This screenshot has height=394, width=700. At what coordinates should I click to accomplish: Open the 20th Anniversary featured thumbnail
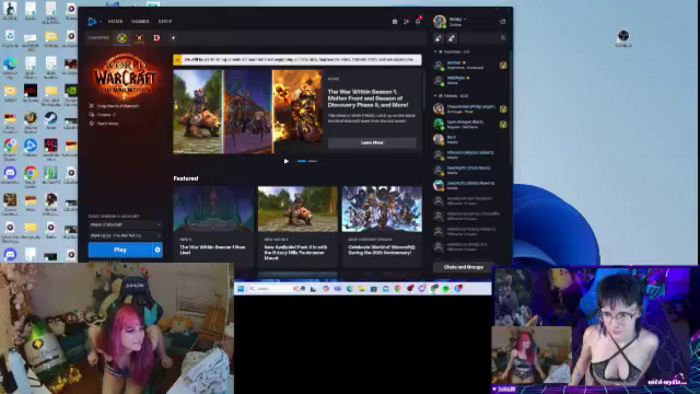pyautogui.click(x=382, y=209)
